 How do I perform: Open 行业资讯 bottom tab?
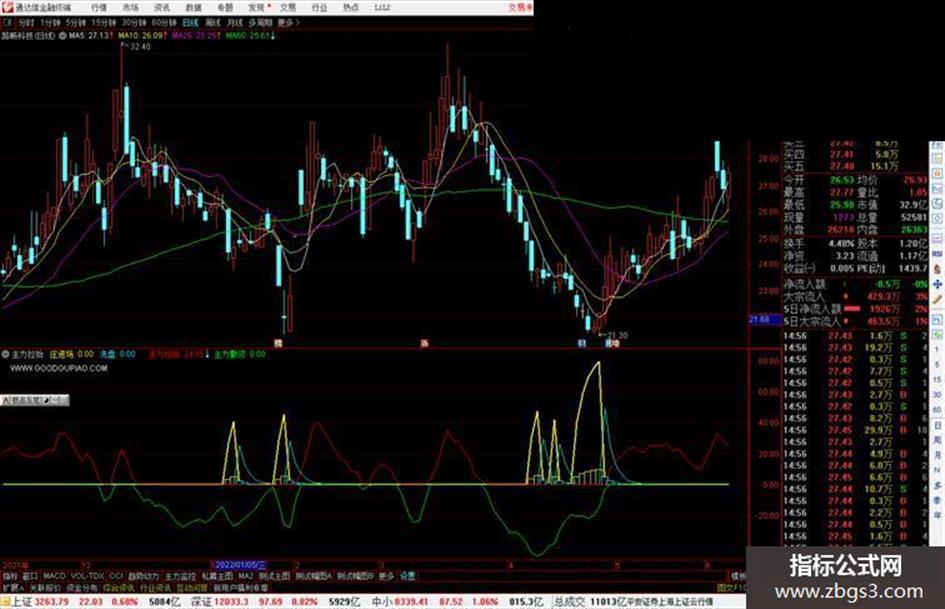coord(156,587)
